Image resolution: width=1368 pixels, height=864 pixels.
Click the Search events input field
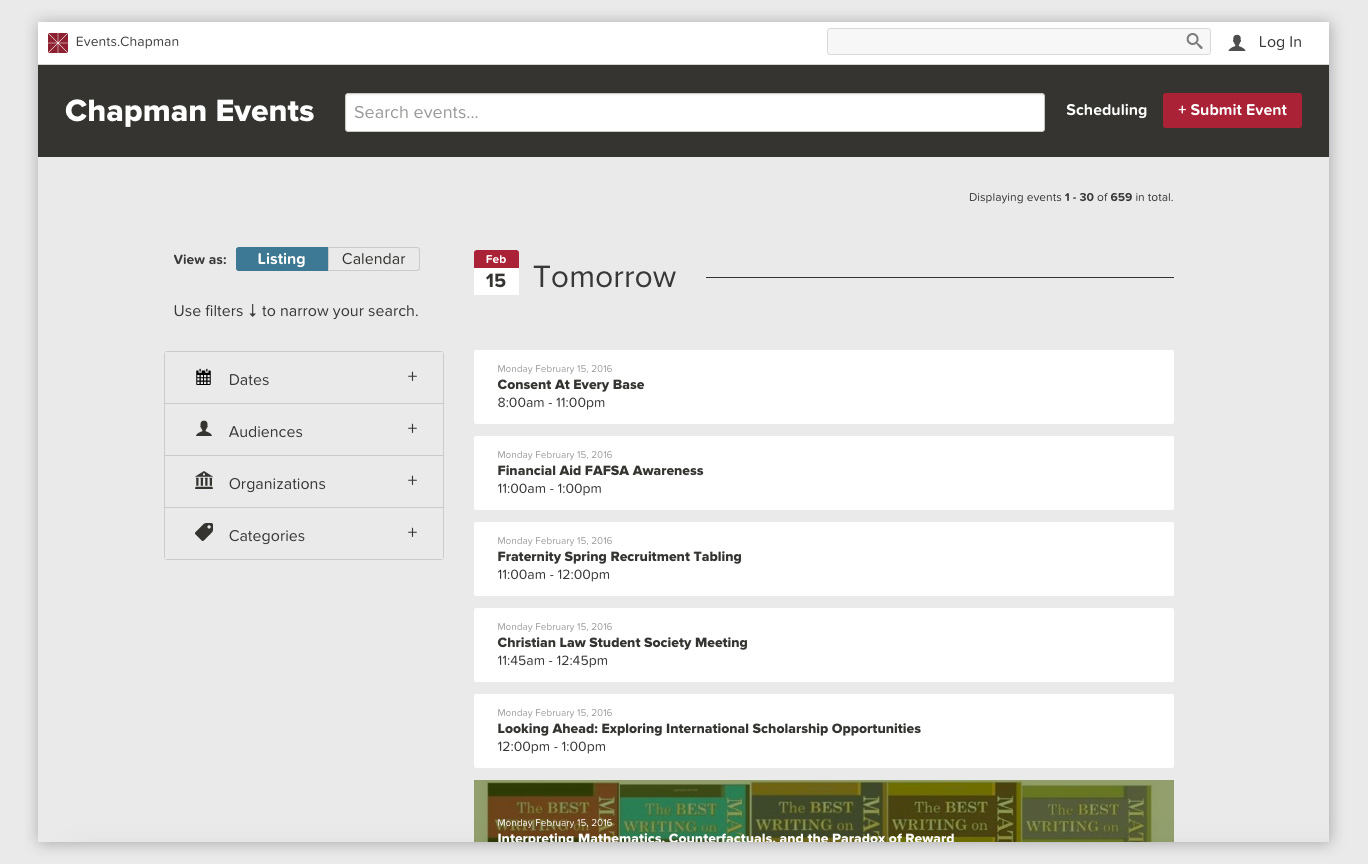[x=694, y=112]
